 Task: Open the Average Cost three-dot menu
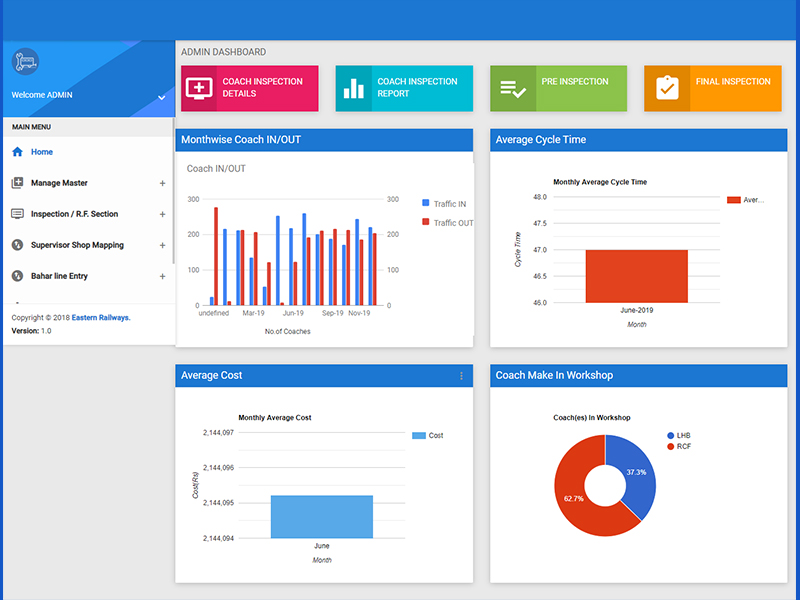pyautogui.click(x=461, y=376)
